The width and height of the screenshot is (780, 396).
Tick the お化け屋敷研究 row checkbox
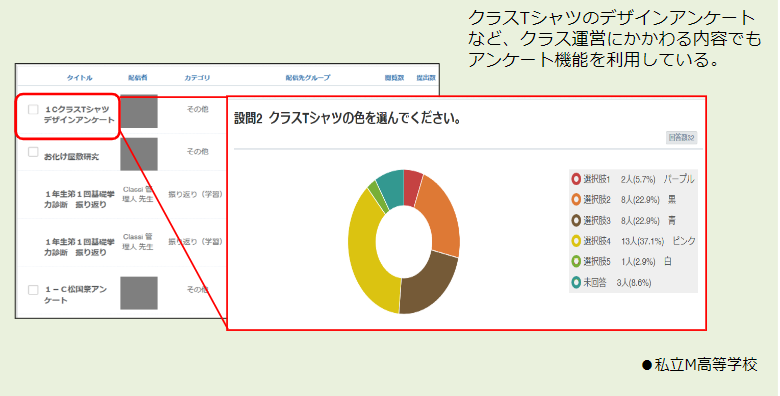pyautogui.click(x=33, y=152)
